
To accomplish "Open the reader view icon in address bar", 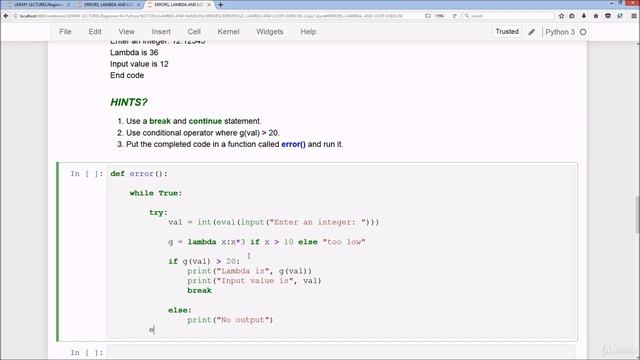I will tap(428, 16).
